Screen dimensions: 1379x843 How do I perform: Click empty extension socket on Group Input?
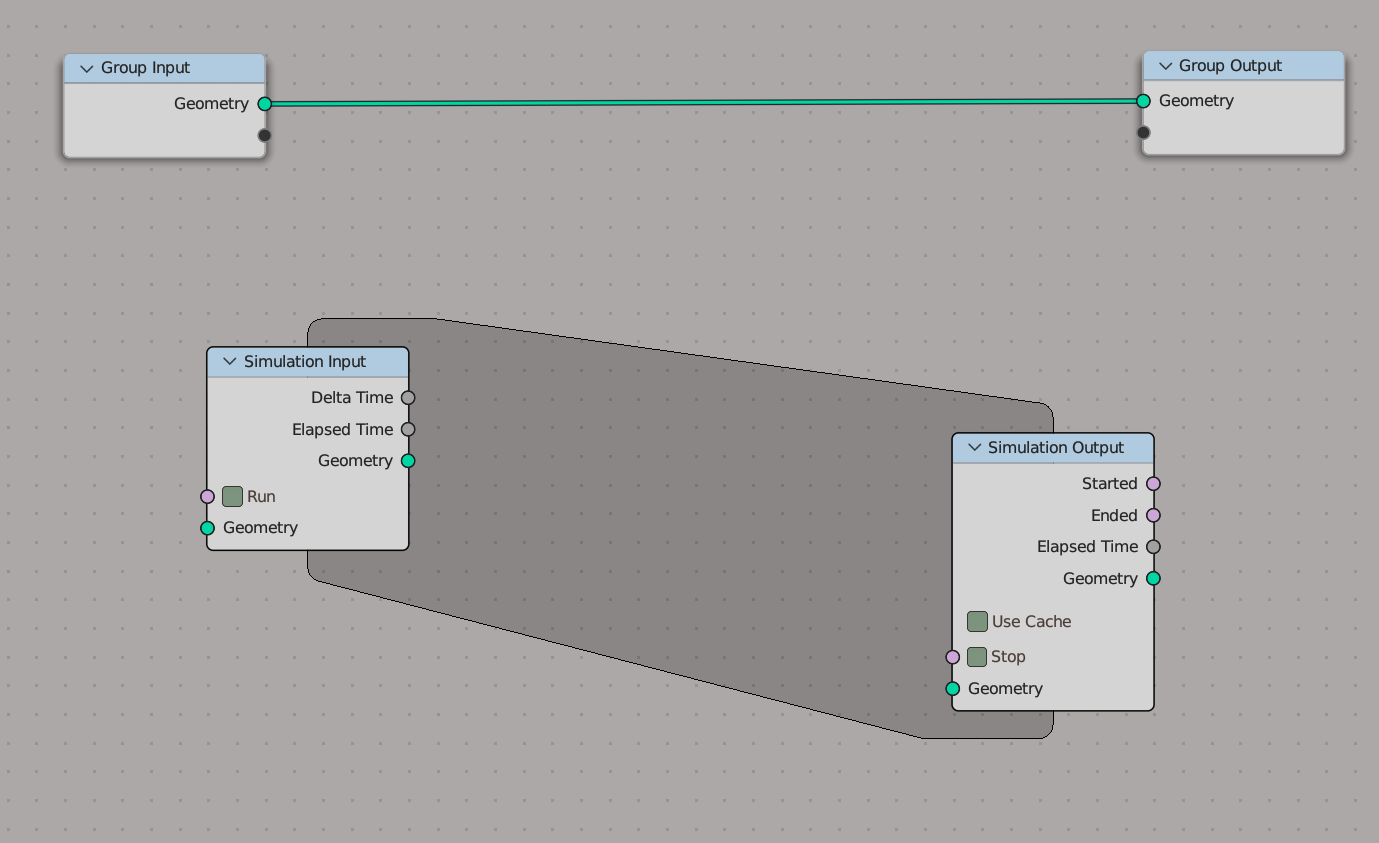[265, 136]
